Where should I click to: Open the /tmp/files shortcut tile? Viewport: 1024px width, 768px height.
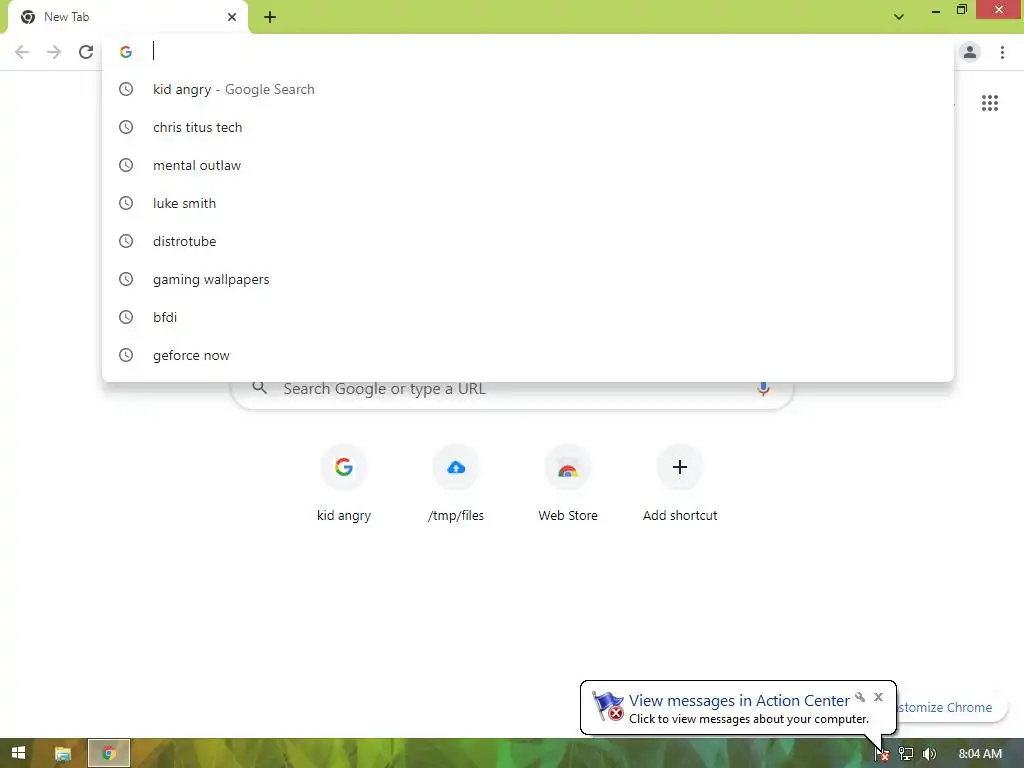click(x=456, y=483)
